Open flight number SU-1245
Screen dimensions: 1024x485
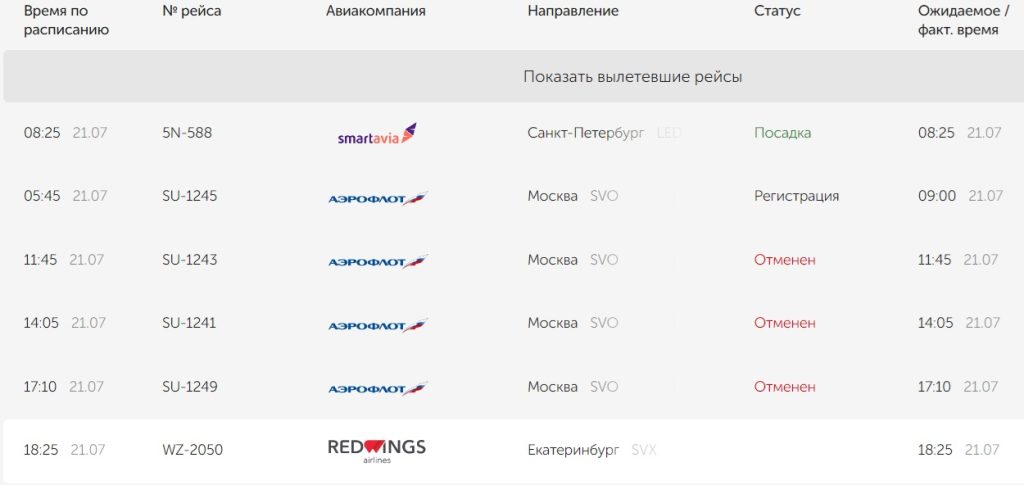click(x=189, y=196)
